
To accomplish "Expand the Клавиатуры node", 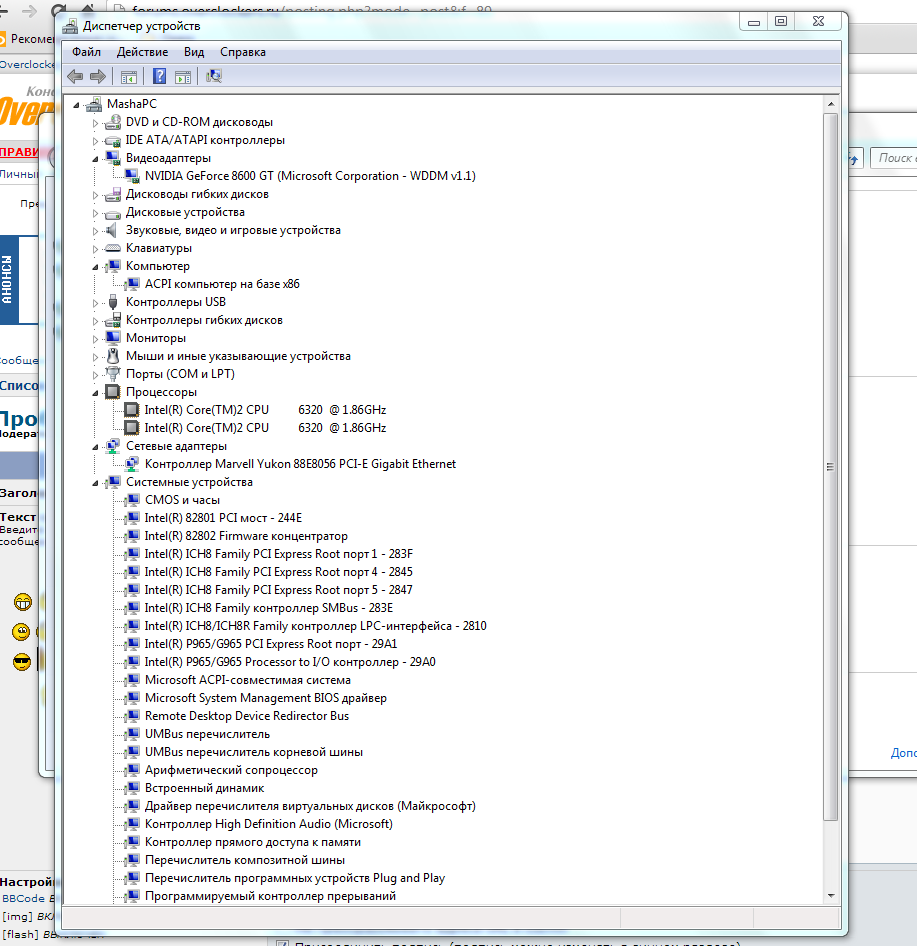I will pos(95,249).
